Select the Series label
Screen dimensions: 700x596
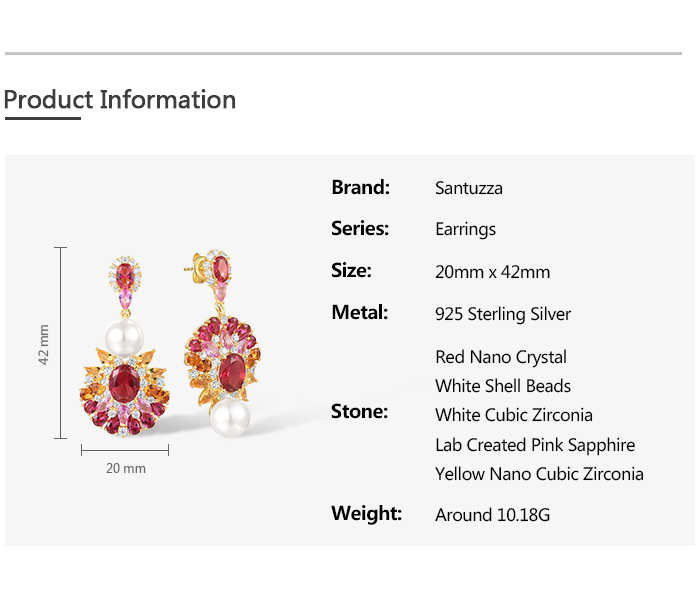pos(360,229)
